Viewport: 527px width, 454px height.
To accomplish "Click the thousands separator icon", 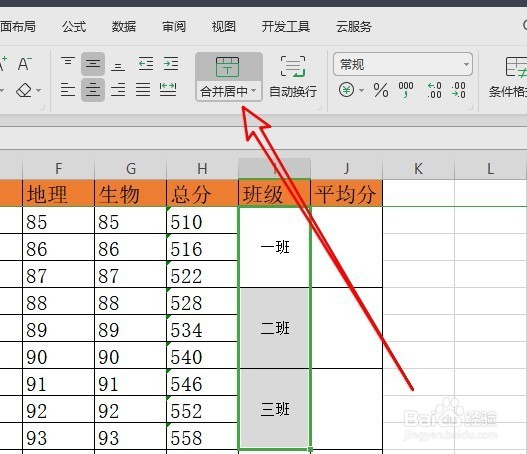I will (406, 90).
